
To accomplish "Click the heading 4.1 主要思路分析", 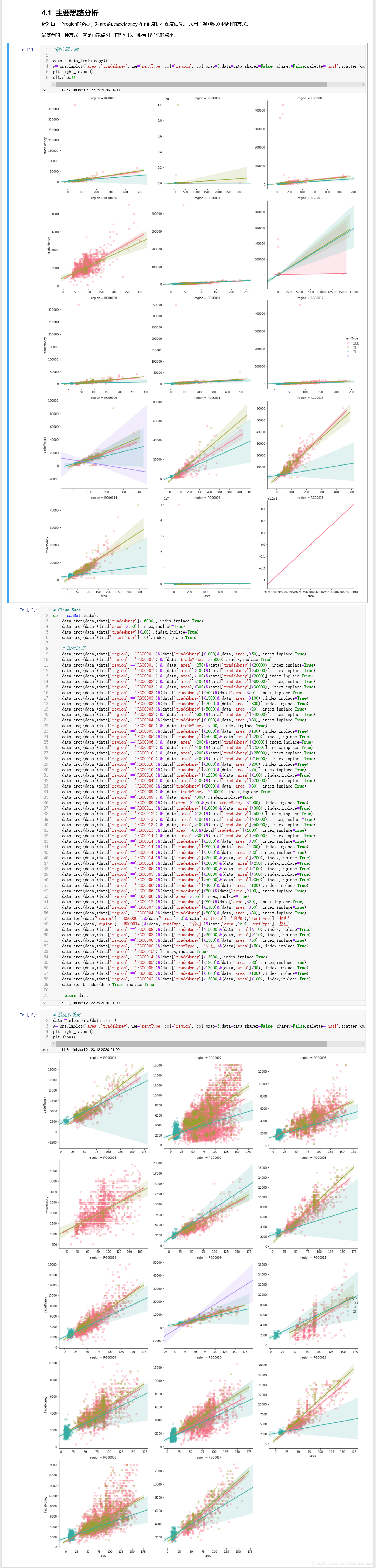I will click(x=70, y=13).
